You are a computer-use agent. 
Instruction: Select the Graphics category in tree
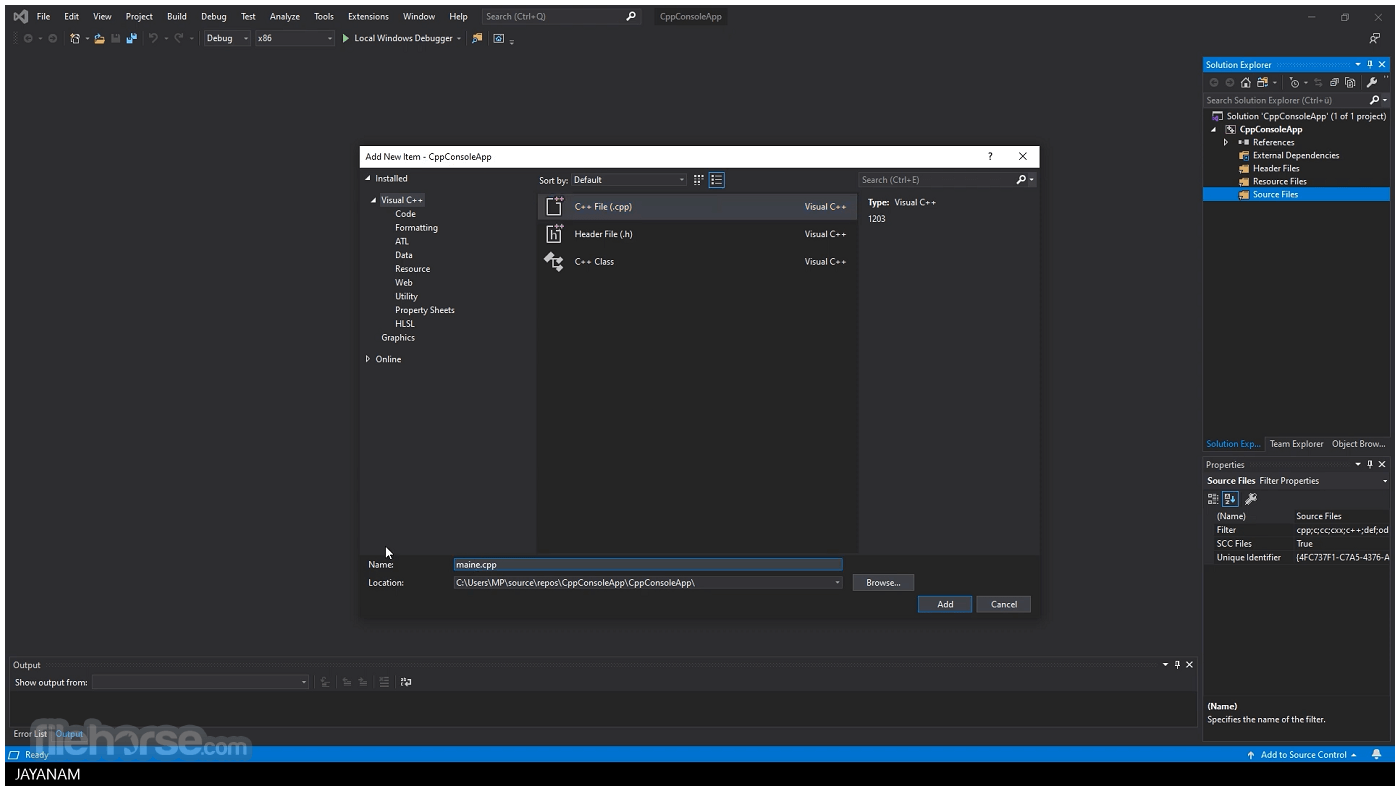(x=398, y=338)
